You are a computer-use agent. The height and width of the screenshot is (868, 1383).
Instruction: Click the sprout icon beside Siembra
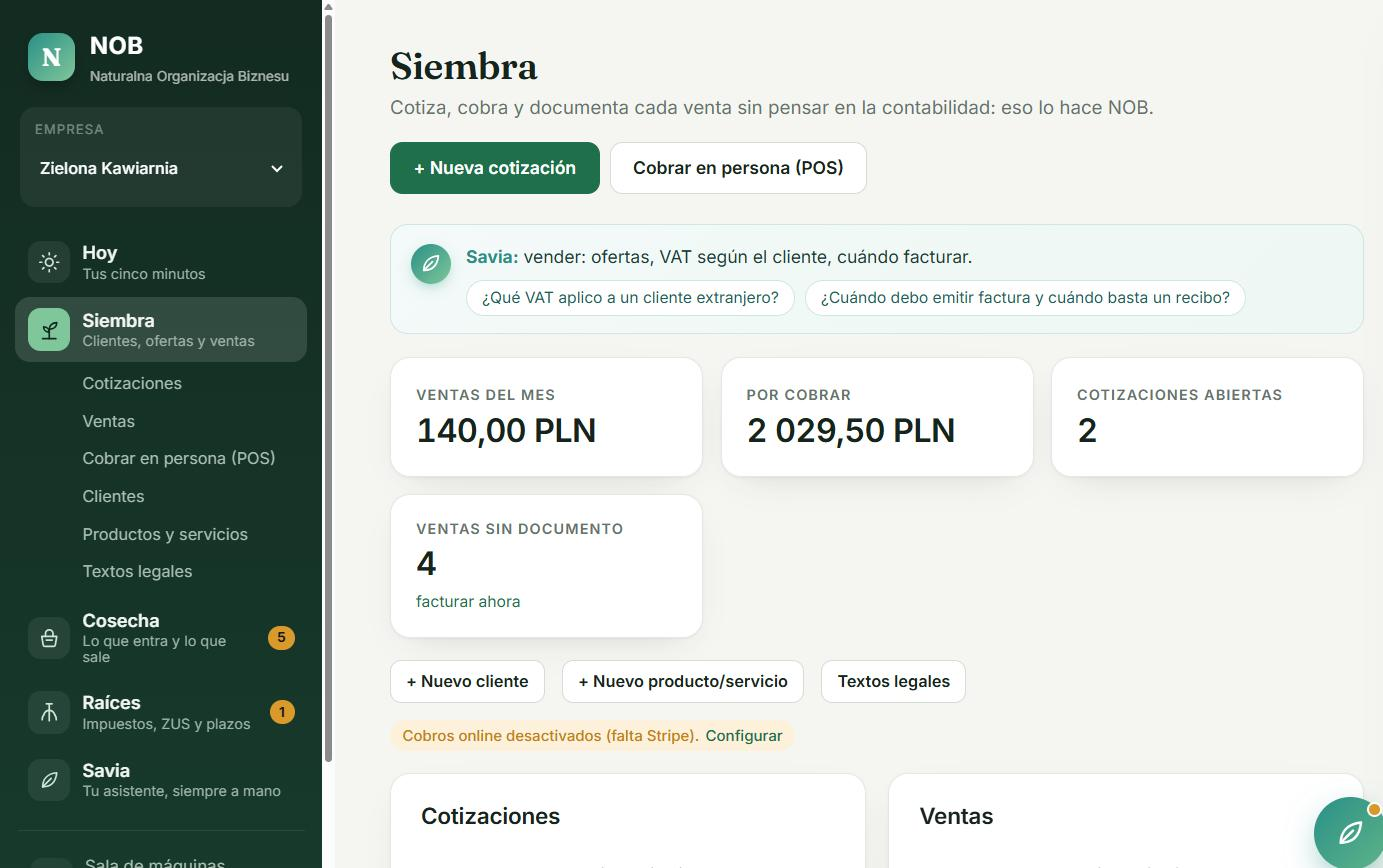49,330
